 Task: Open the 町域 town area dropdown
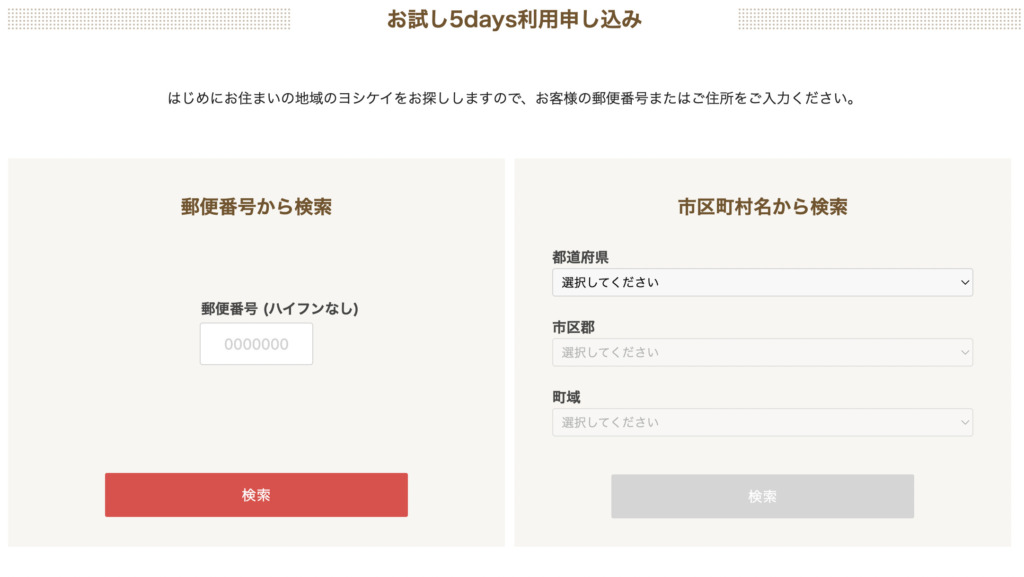click(x=762, y=422)
